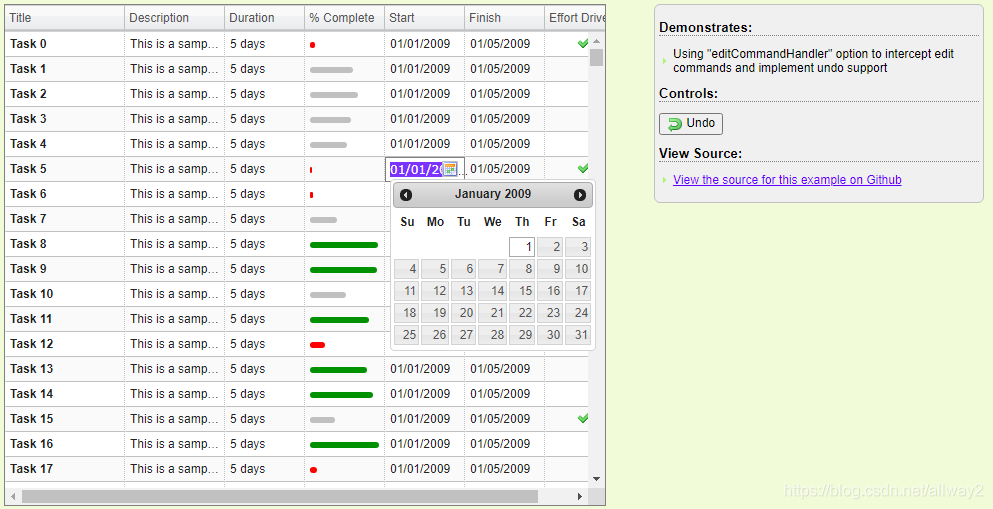Click the Start date input for Task 5

pyautogui.click(x=416, y=170)
